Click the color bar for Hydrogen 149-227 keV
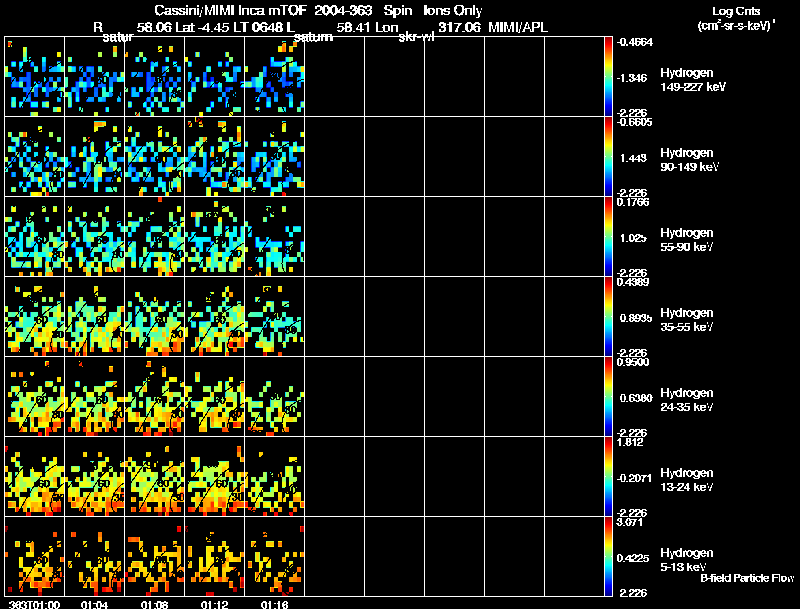 (608, 77)
